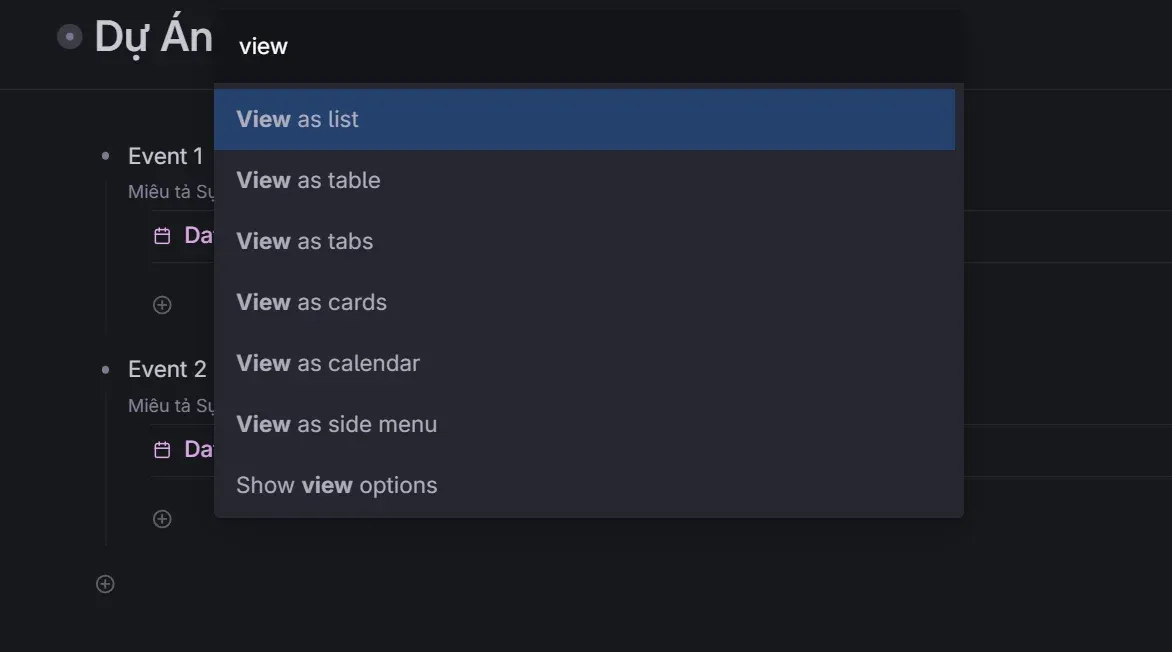Add a new field under Event 1
Screen dimensions: 1172x652
[x=162, y=305]
